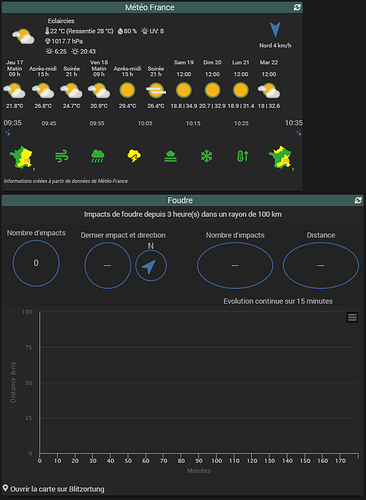Select Jeu 17 Après-midi 15h forecast icon

(x=43, y=91)
